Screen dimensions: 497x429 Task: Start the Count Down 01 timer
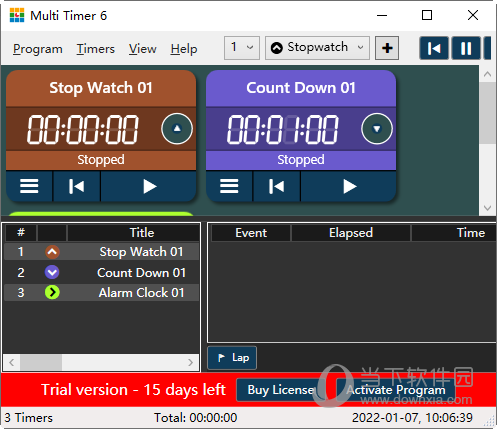(x=348, y=186)
